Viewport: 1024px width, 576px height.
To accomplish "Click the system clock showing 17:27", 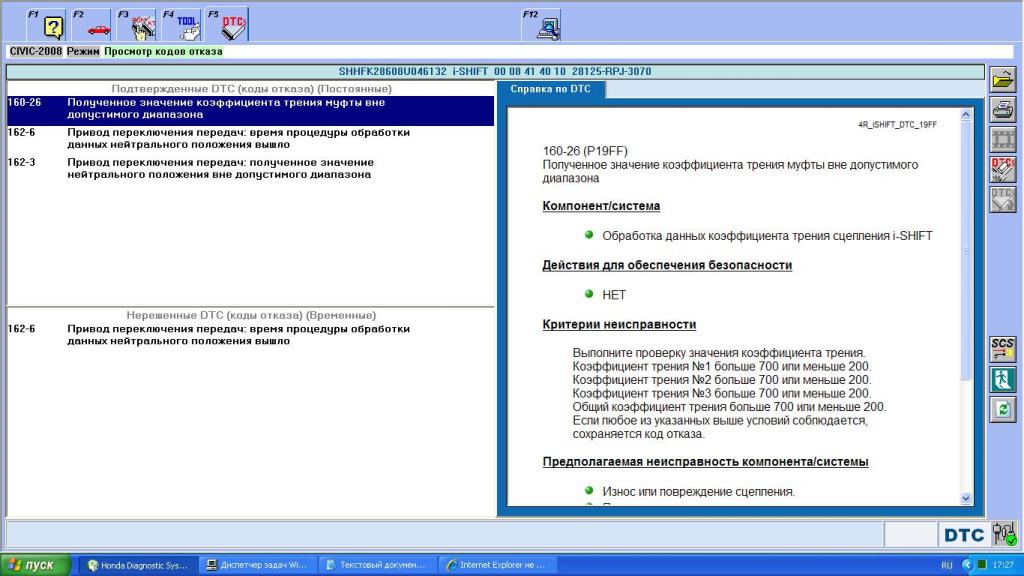I will 1003,565.
